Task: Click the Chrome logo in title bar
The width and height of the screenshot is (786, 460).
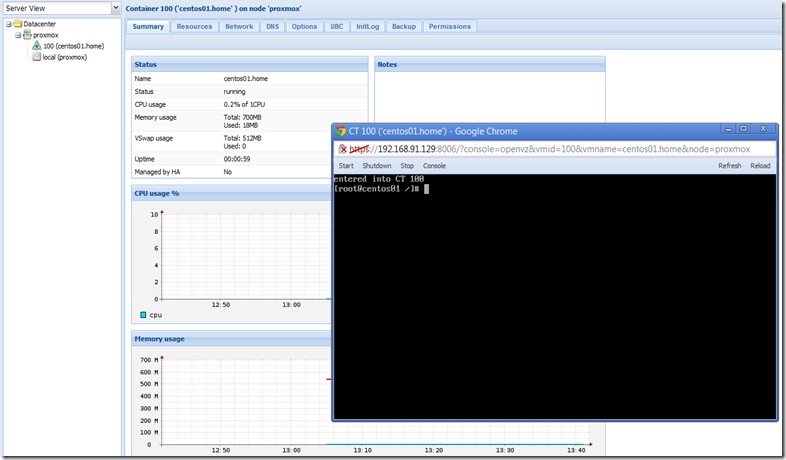Action: (x=341, y=131)
